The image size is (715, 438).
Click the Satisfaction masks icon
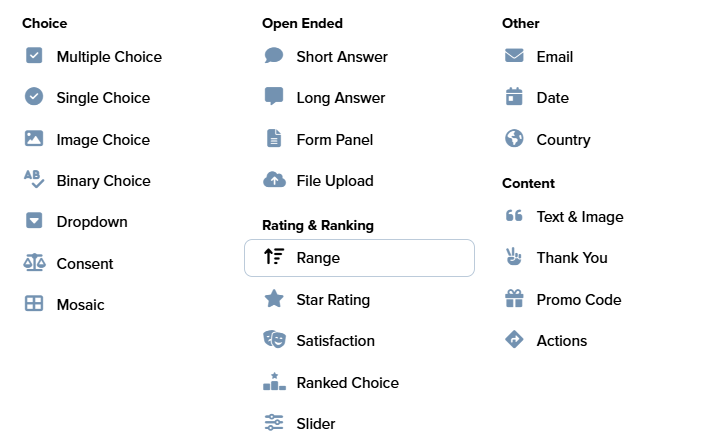pos(274,340)
